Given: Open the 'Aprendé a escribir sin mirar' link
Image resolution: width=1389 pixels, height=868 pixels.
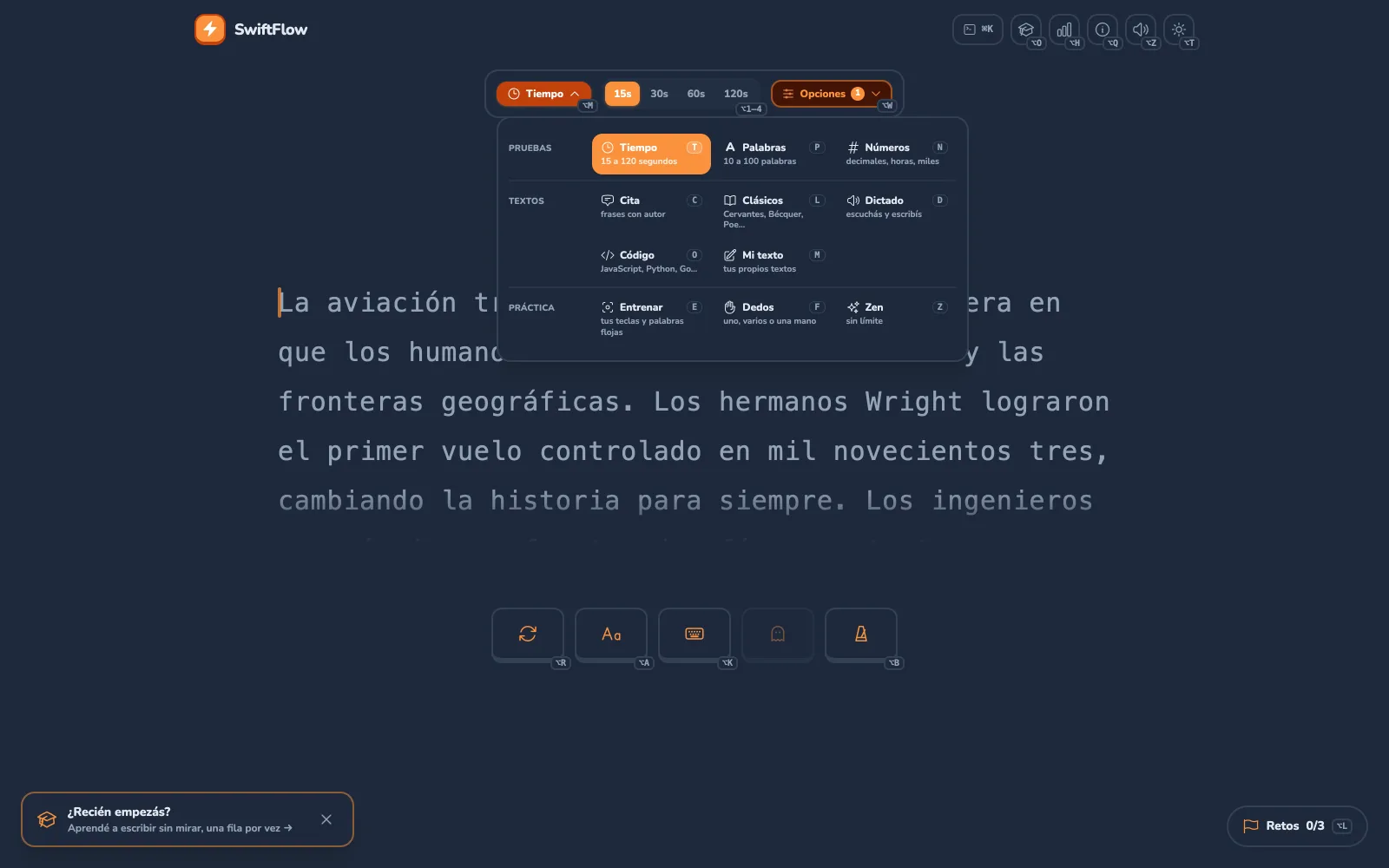Looking at the screenshot, I should coord(180,828).
